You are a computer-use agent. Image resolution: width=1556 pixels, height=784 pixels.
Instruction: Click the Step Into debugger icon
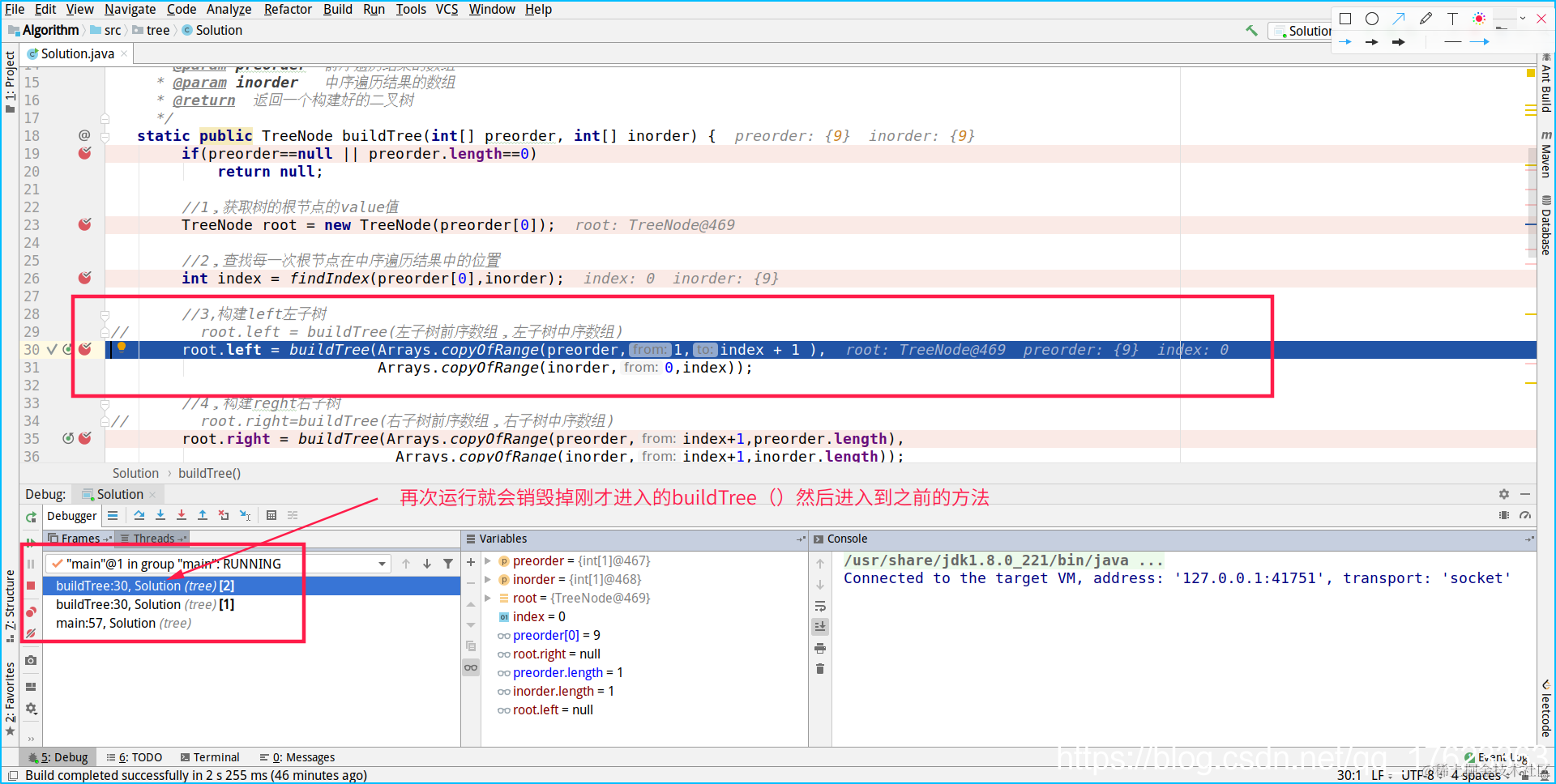point(160,515)
